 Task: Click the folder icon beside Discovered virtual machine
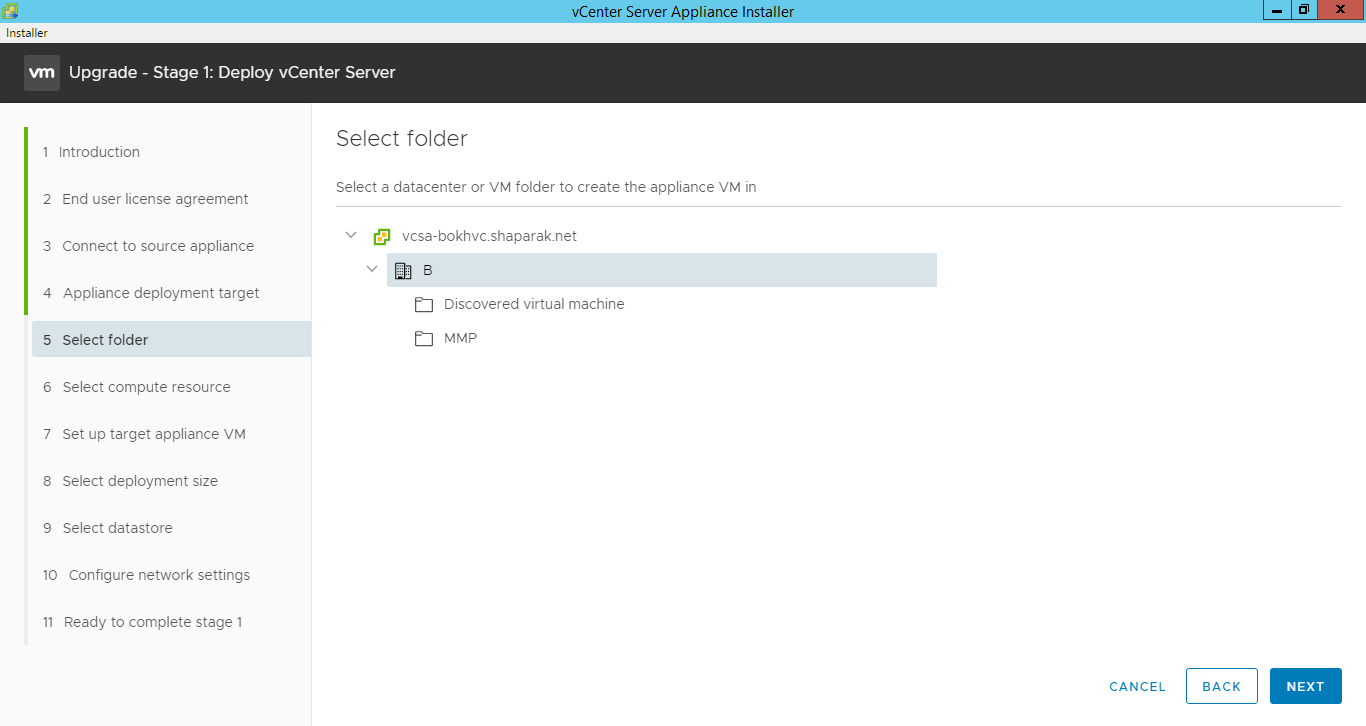[424, 304]
